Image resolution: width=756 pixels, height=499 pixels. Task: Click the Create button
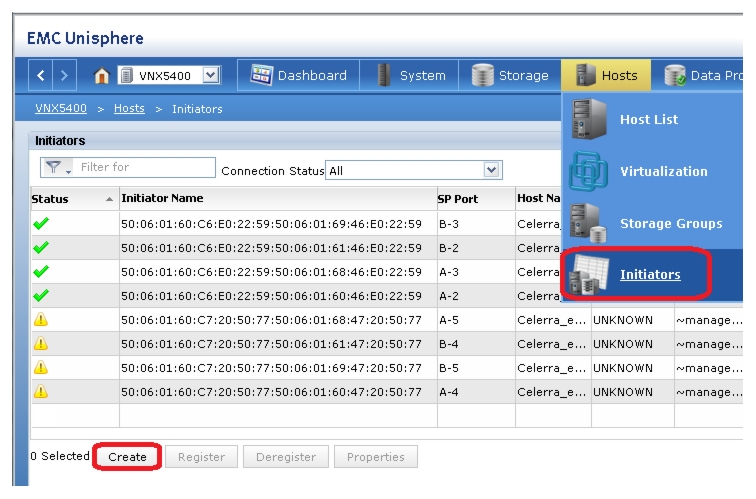pyautogui.click(x=127, y=457)
